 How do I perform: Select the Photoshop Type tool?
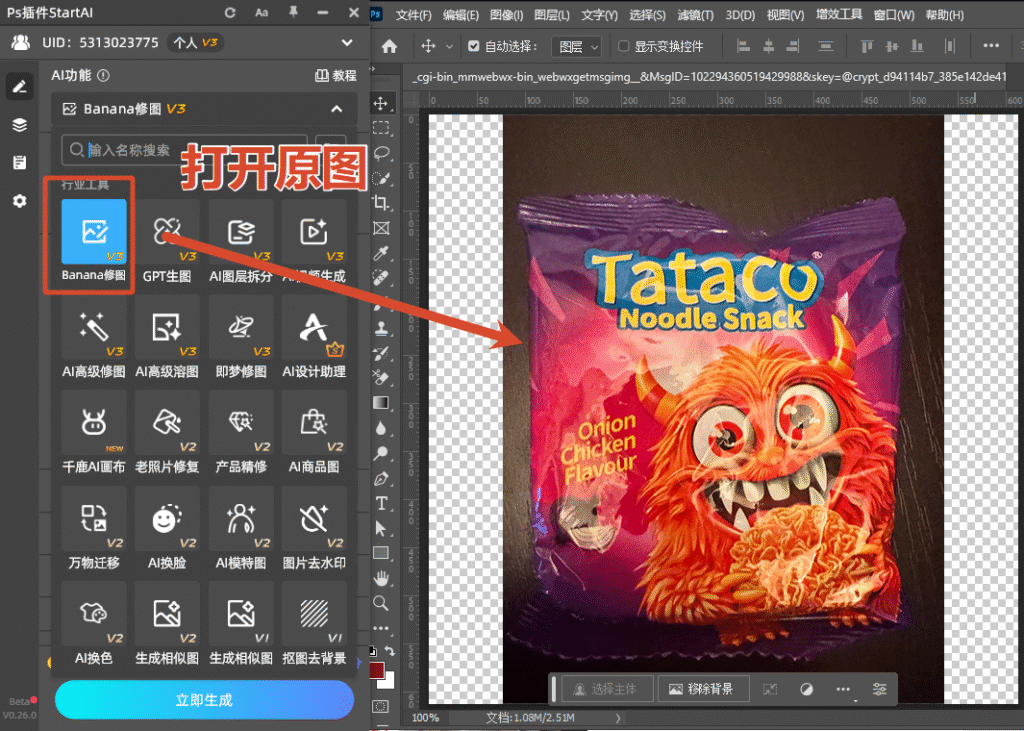381,504
